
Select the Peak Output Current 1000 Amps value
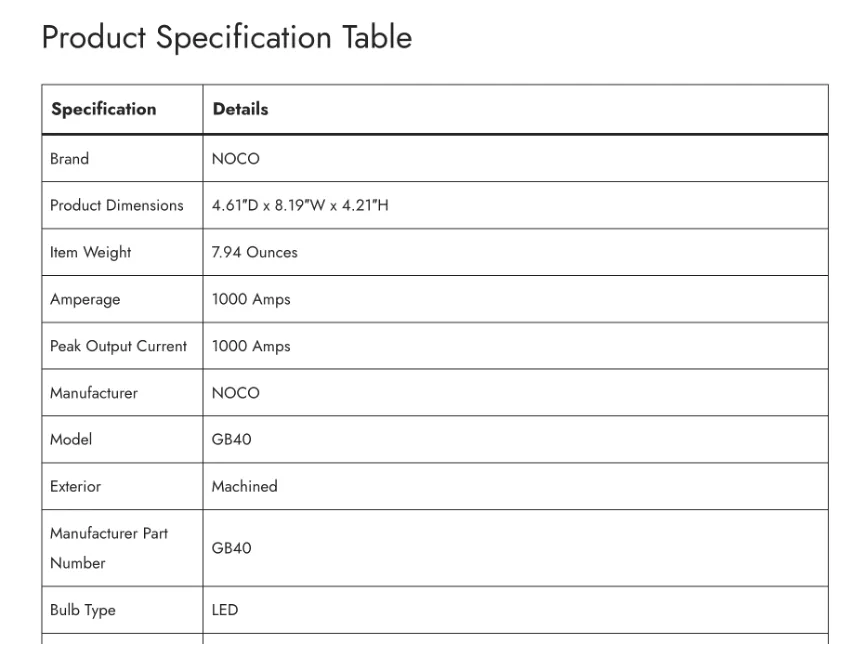click(251, 346)
